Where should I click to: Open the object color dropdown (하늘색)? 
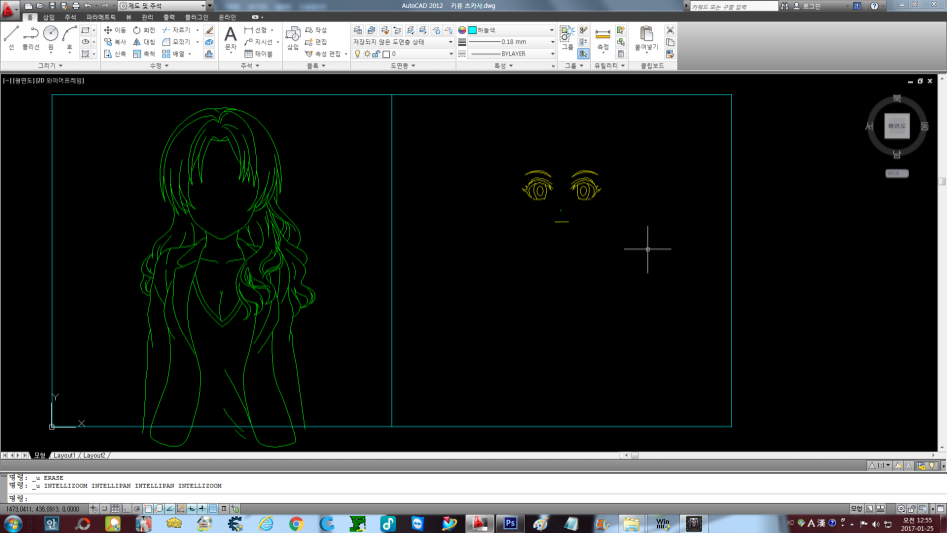pyautogui.click(x=512, y=30)
